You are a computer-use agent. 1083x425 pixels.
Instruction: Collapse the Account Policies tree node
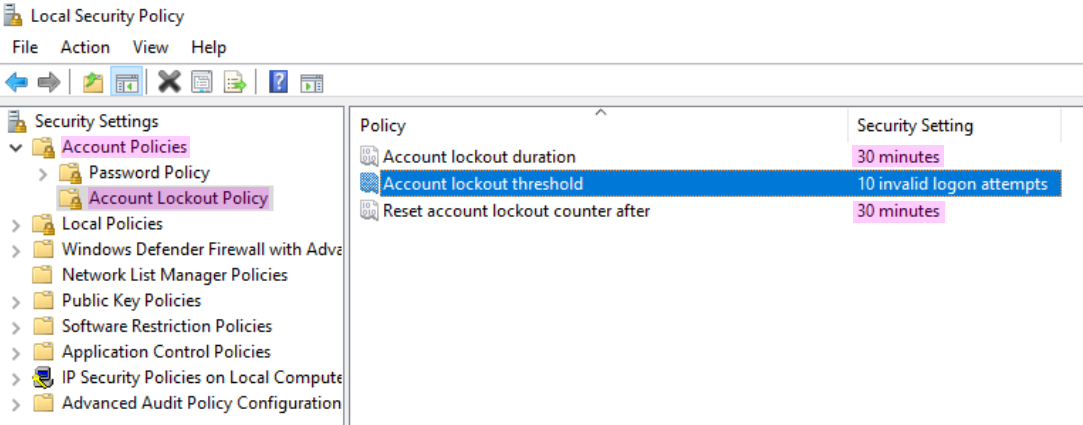point(17,147)
